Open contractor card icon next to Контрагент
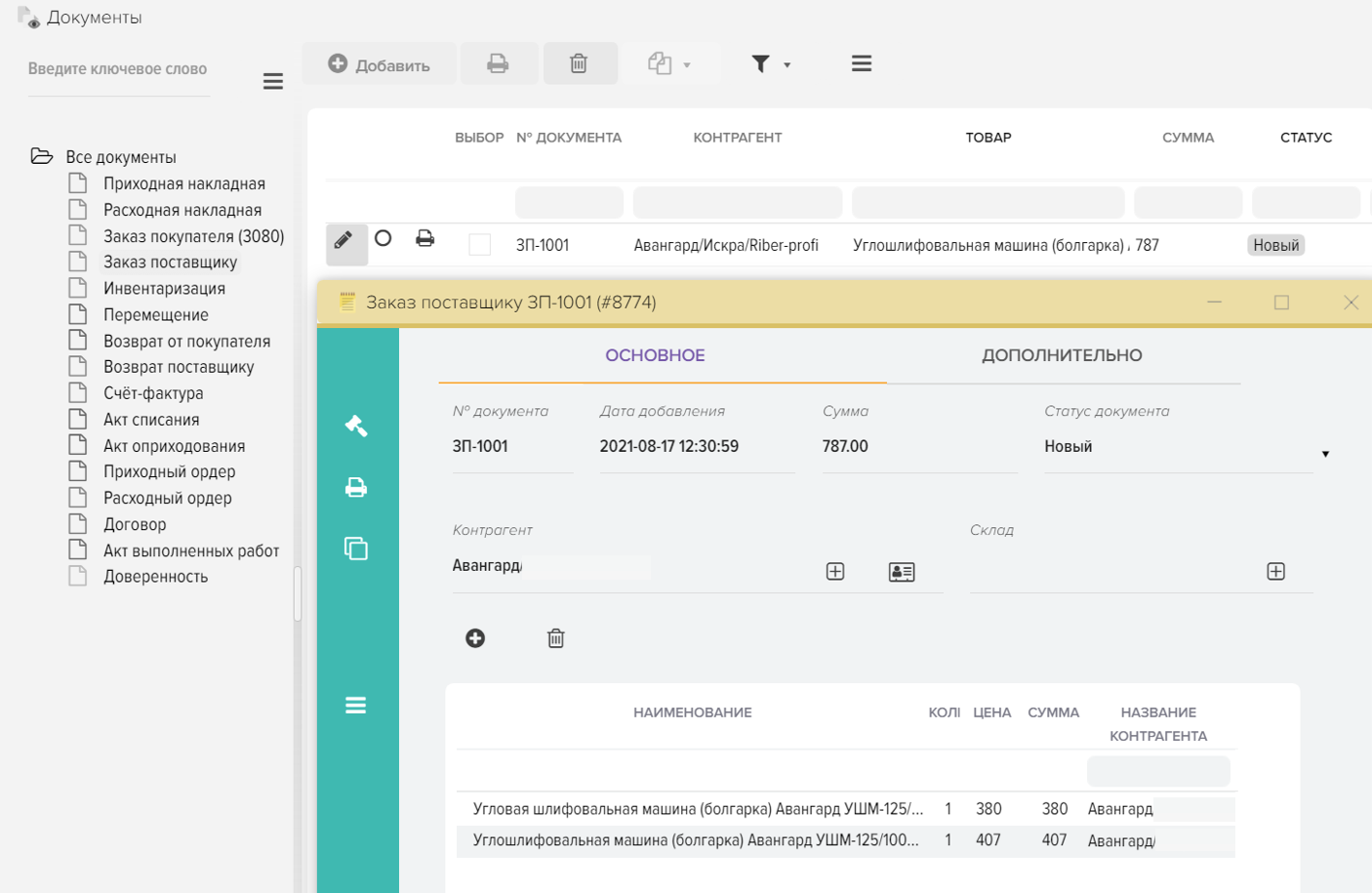The image size is (1372, 893). coord(902,572)
